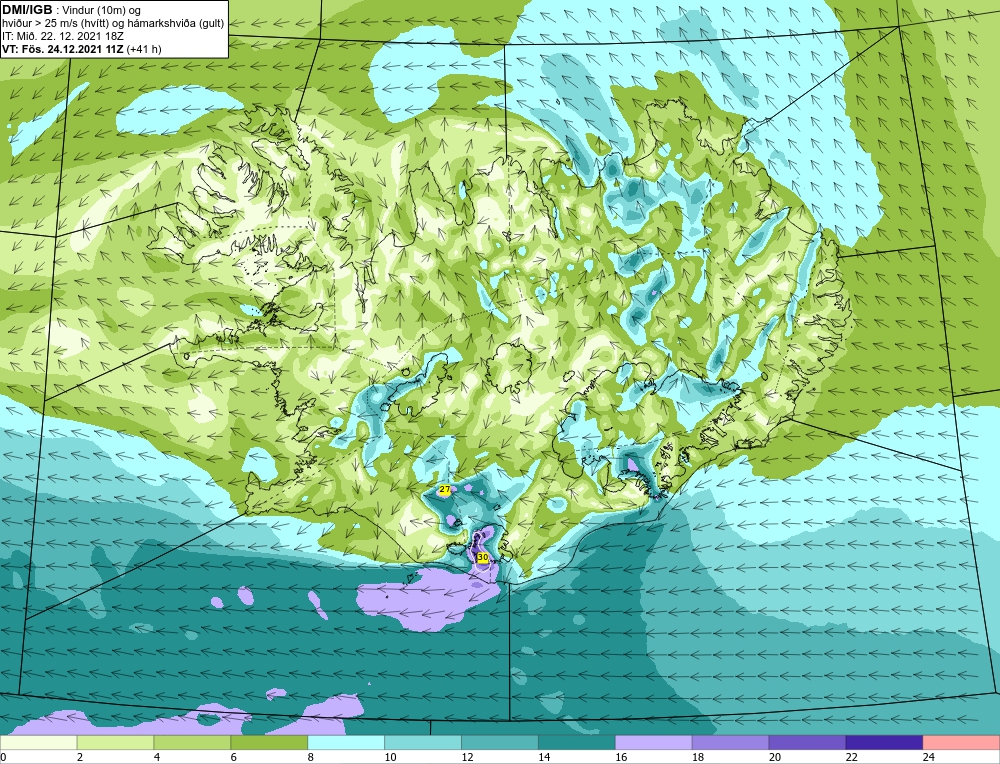Click the light green 2–4 m/s legend swatch
The height and width of the screenshot is (764, 1000).
(x=115, y=743)
